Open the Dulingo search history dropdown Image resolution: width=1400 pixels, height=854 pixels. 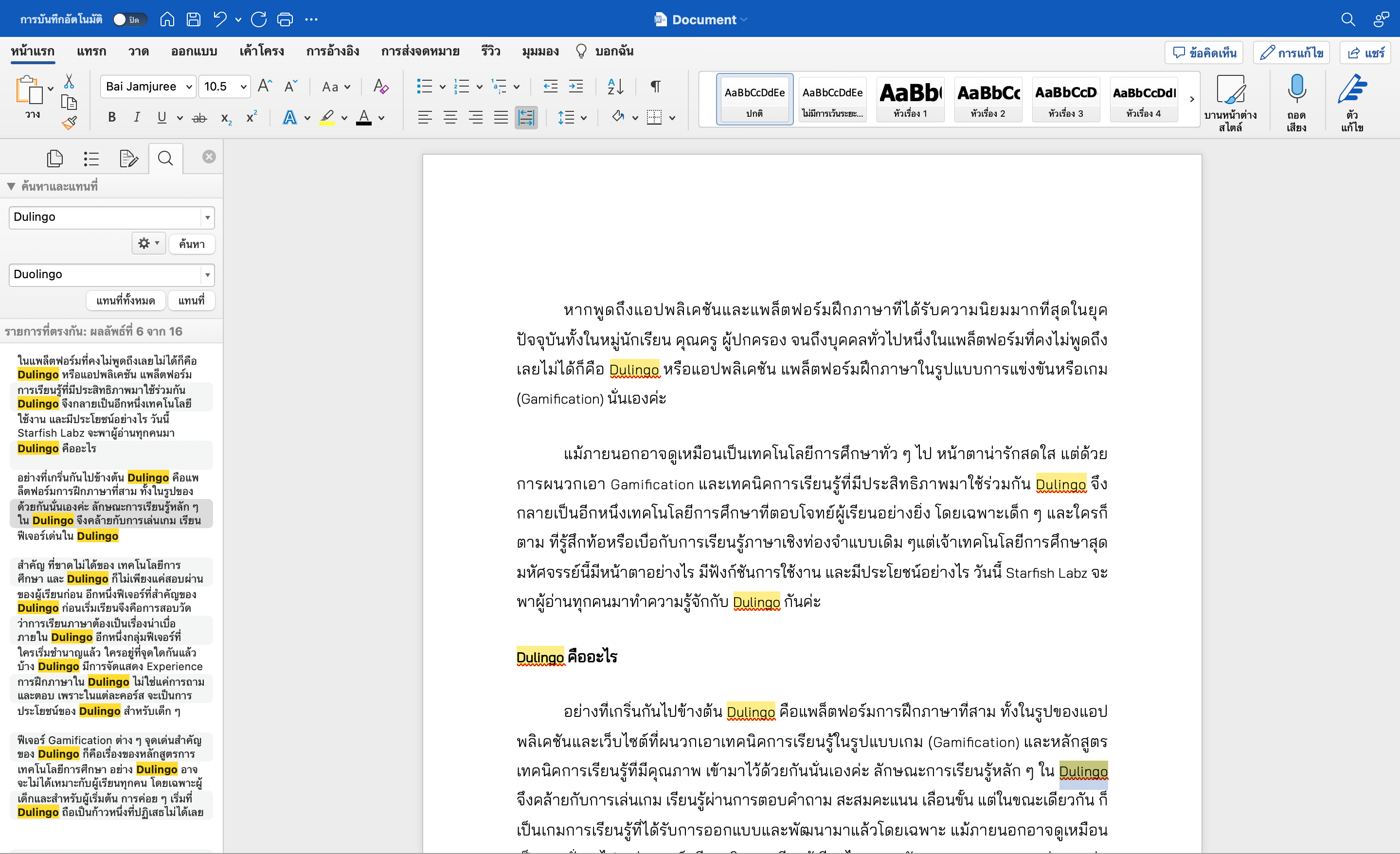[x=207, y=217]
